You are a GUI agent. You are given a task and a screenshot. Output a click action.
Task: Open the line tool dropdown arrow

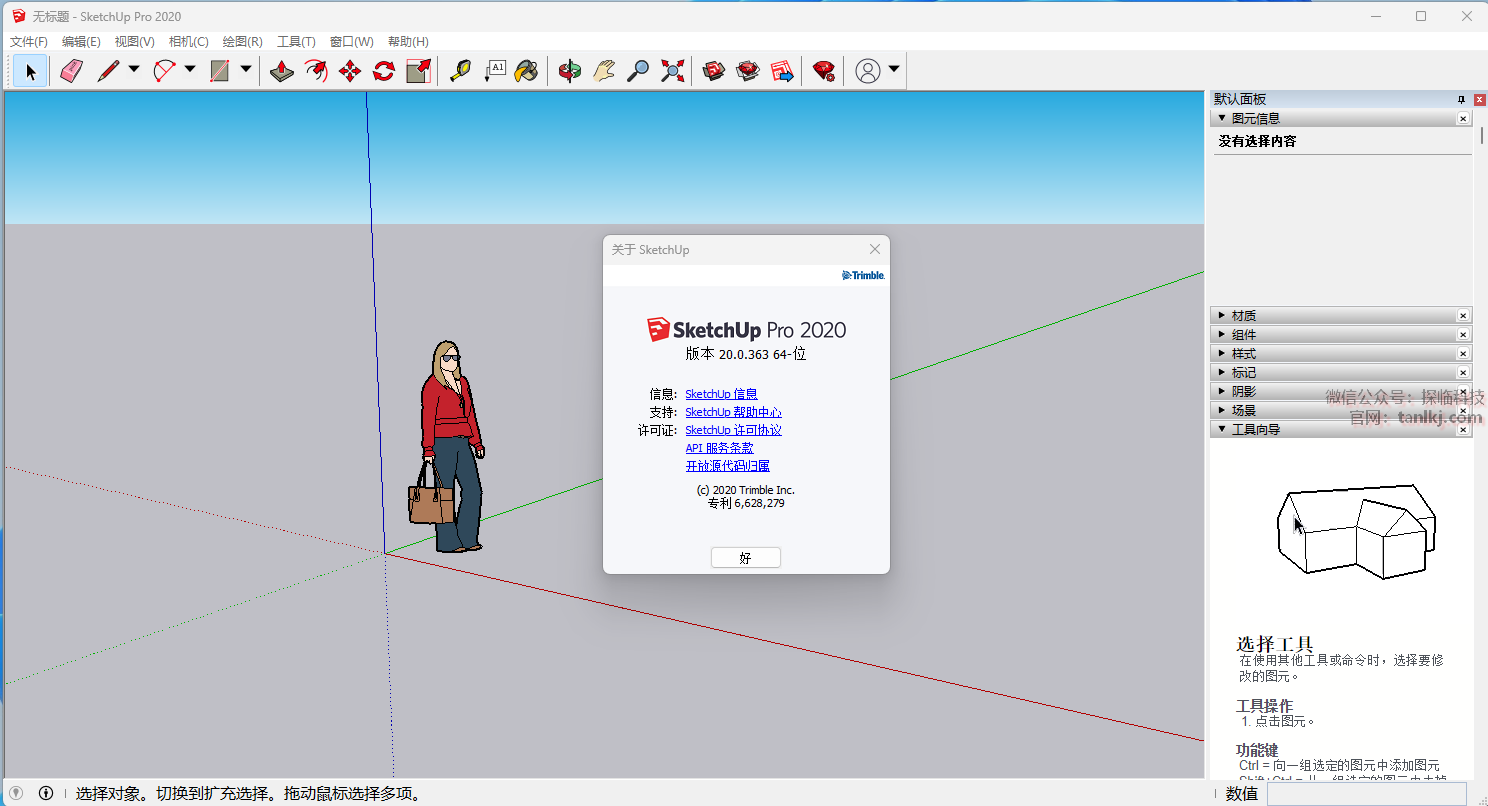coord(134,70)
